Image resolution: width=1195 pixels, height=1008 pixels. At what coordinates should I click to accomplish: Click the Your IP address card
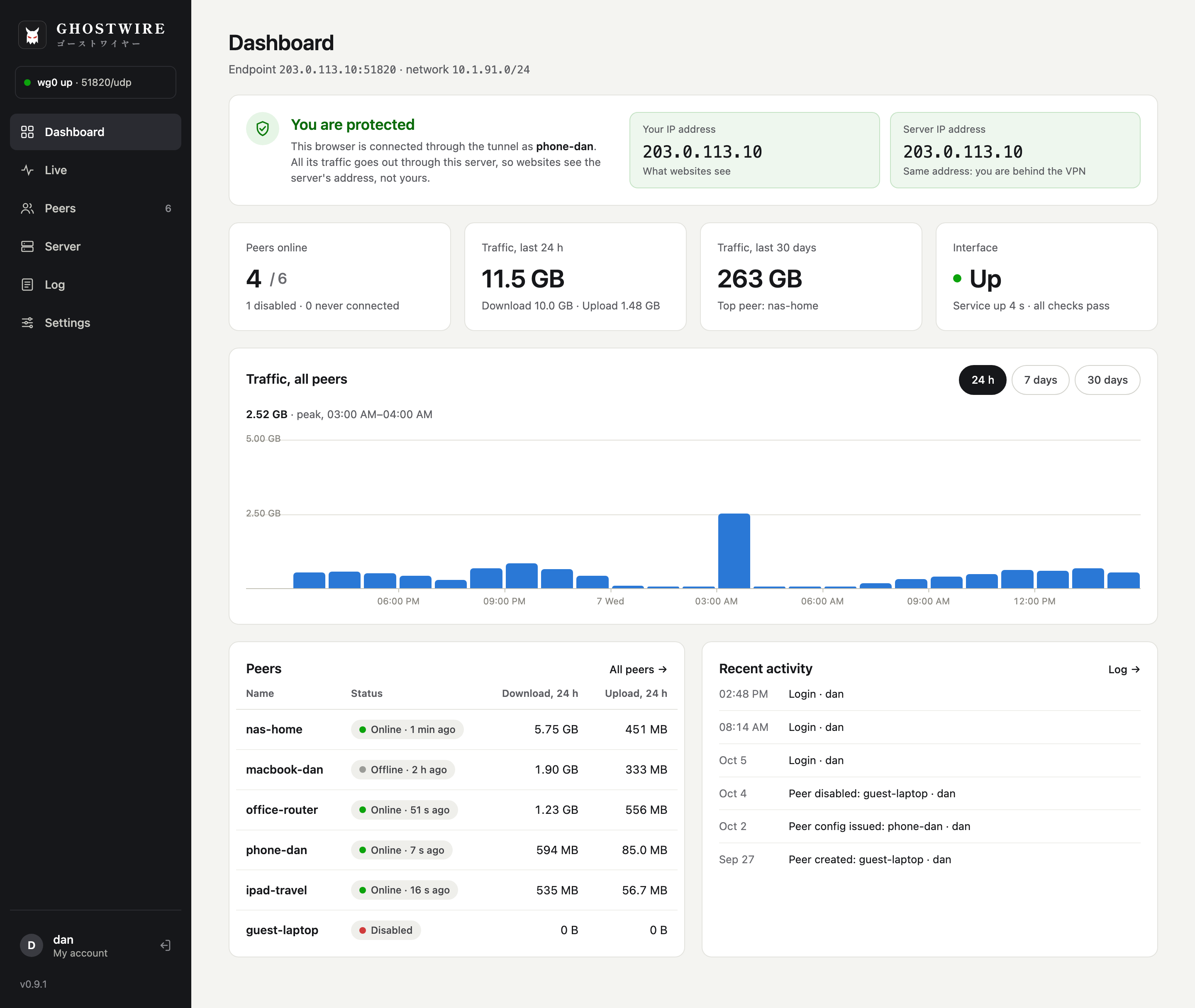(754, 150)
